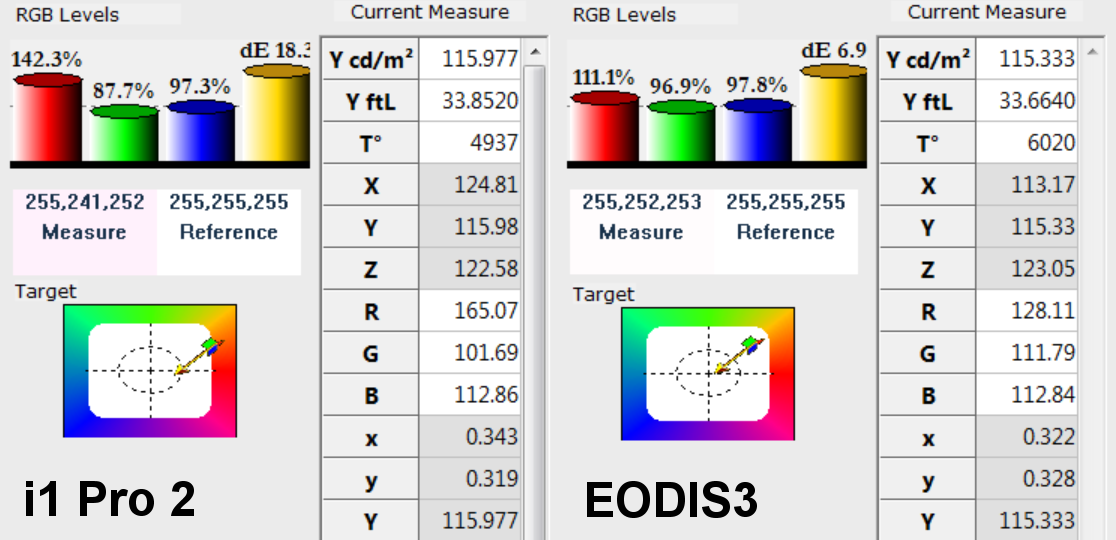The height and width of the screenshot is (540, 1116).
Task: Select the 6020 color temperature value
Action: [x=1027, y=143]
